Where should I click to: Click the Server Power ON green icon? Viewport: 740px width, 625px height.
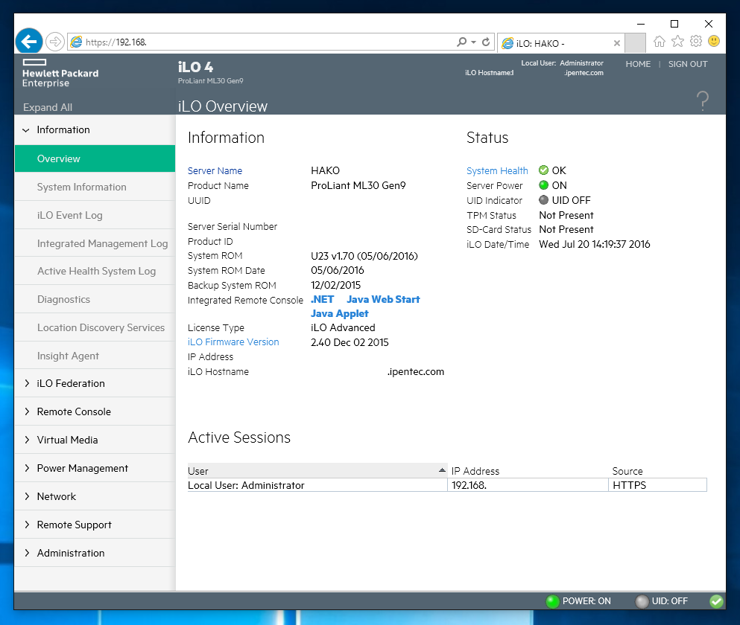point(544,185)
